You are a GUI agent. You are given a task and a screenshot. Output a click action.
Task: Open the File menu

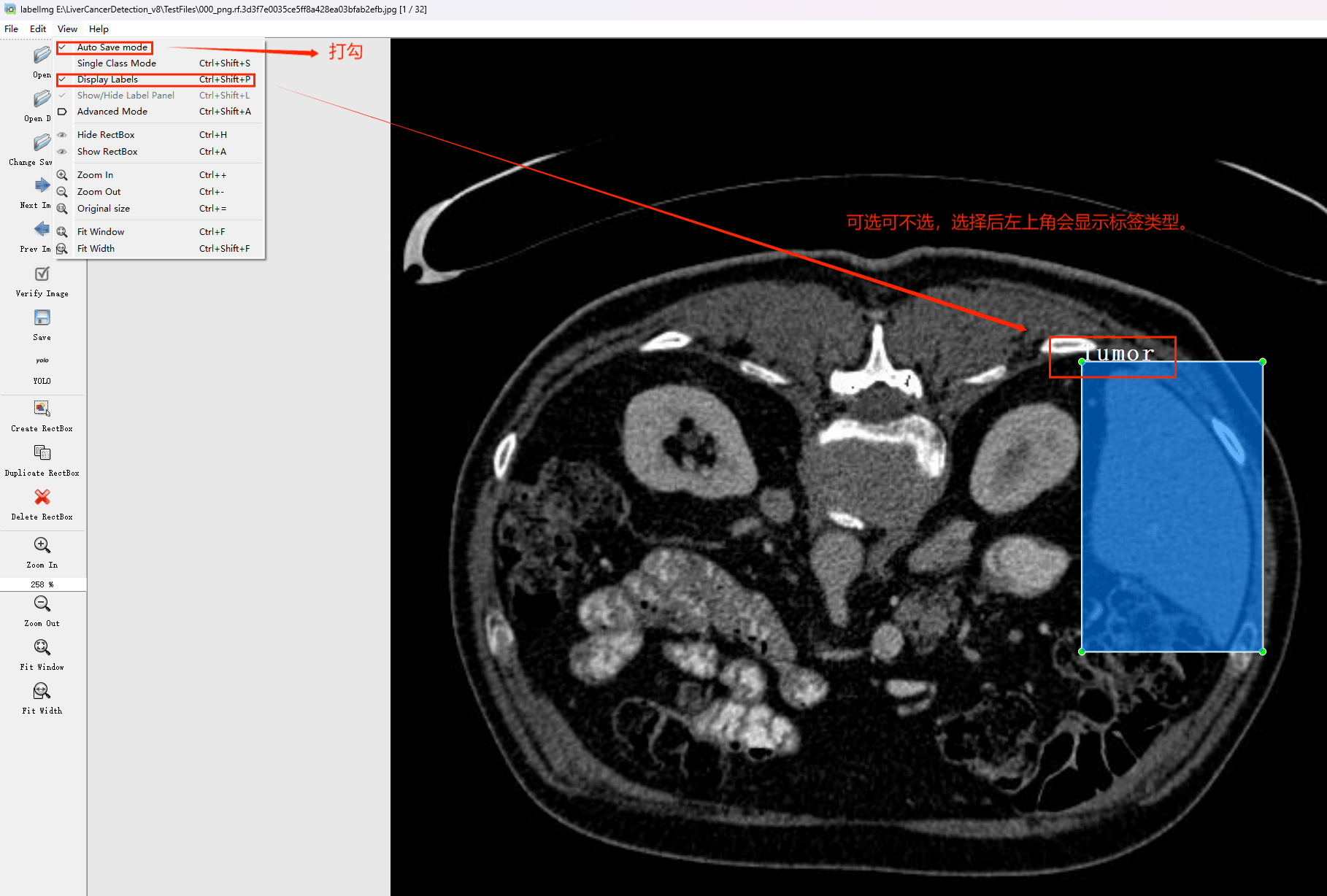(12, 29)
